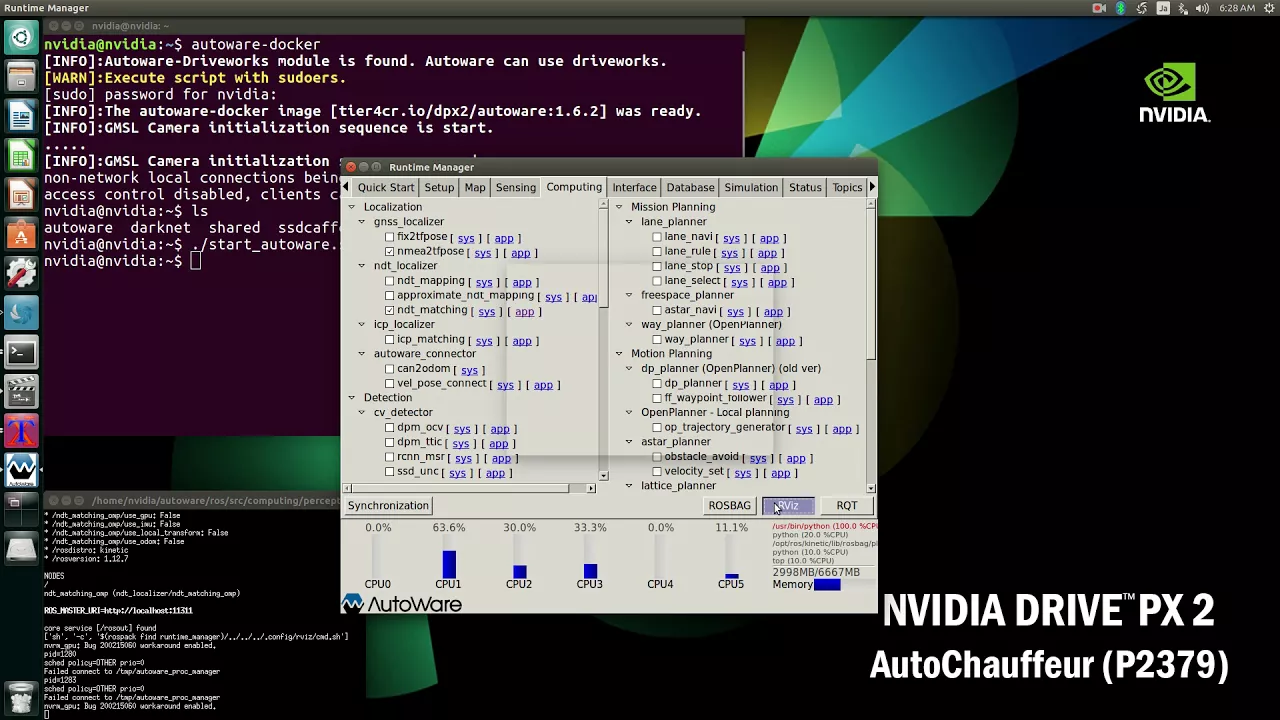The height and width of the screenshot is (720, 1280).
Task: Open the power session menu icon
Action: [x=1268, y=8]
